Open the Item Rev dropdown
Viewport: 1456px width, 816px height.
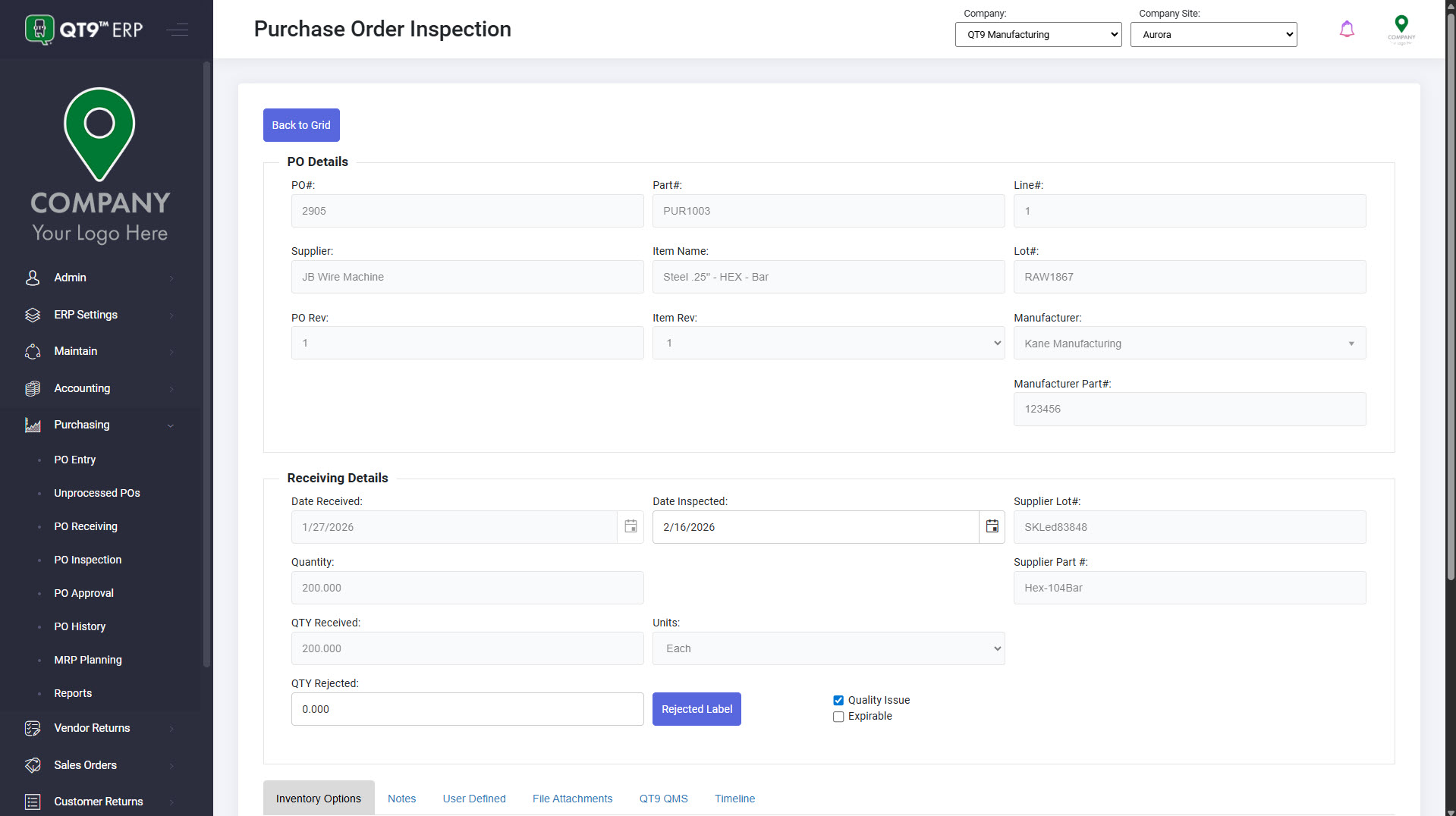click(x=829, y=343)
